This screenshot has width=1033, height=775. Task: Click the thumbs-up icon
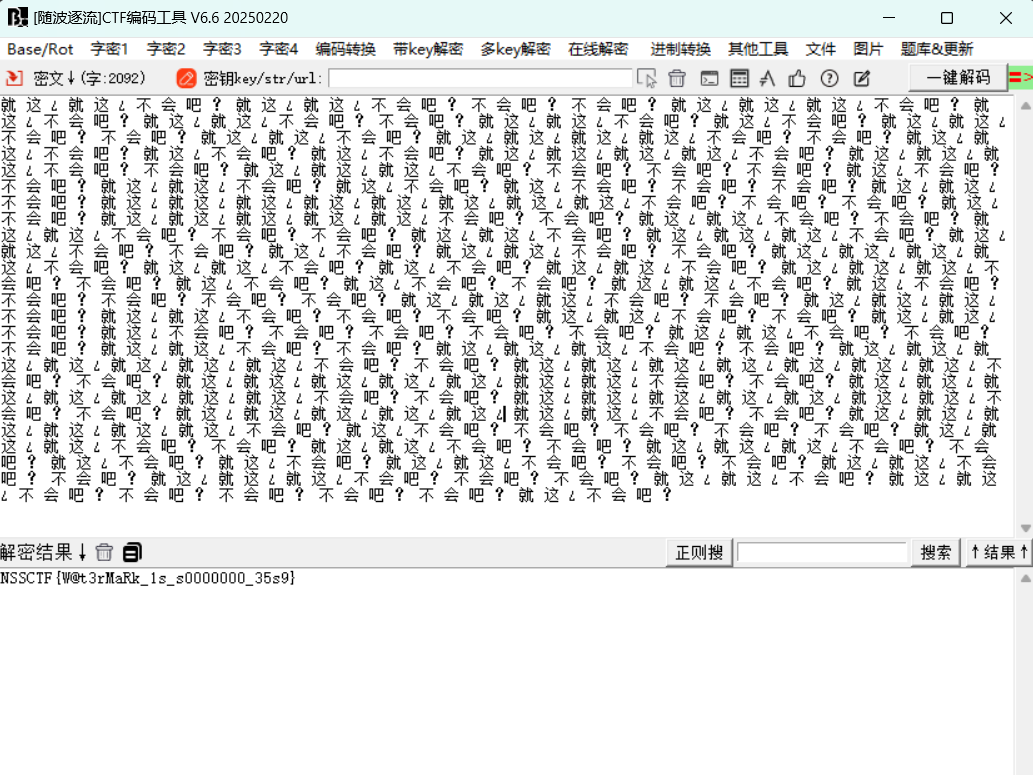797,78
